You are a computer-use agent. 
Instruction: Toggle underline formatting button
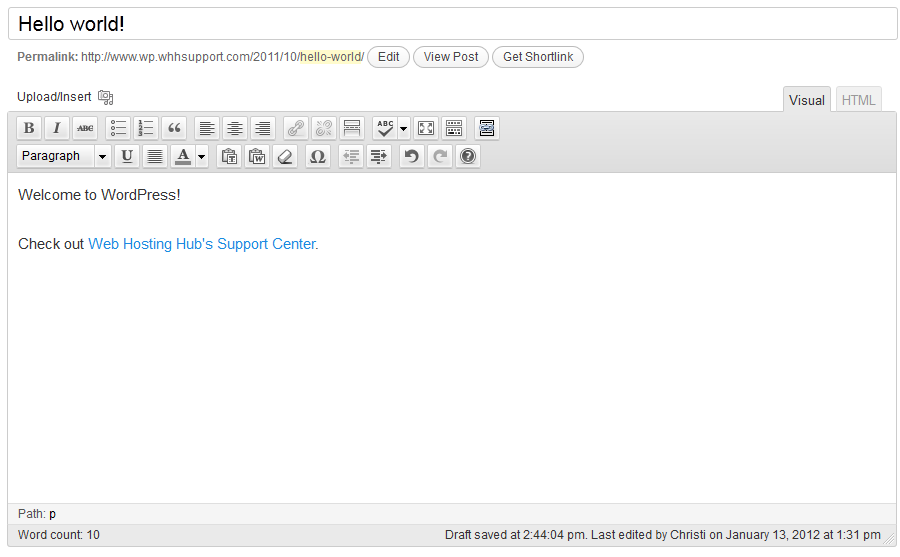(127, 156)
